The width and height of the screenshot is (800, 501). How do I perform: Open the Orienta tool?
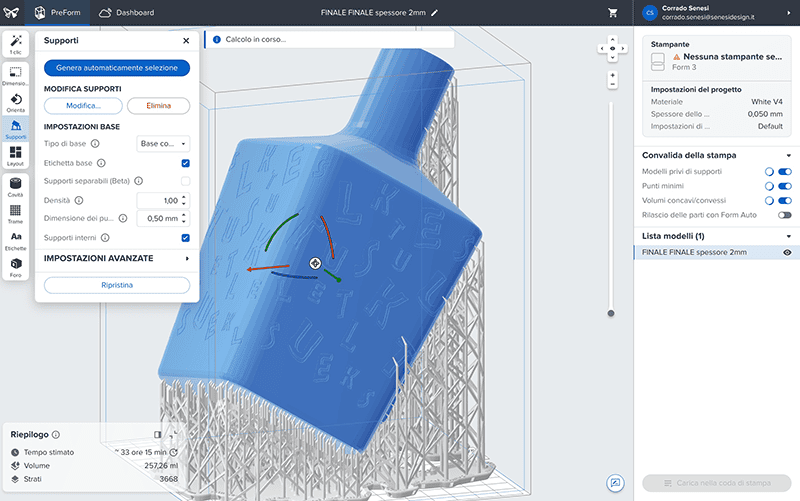(x=15, y=103)
